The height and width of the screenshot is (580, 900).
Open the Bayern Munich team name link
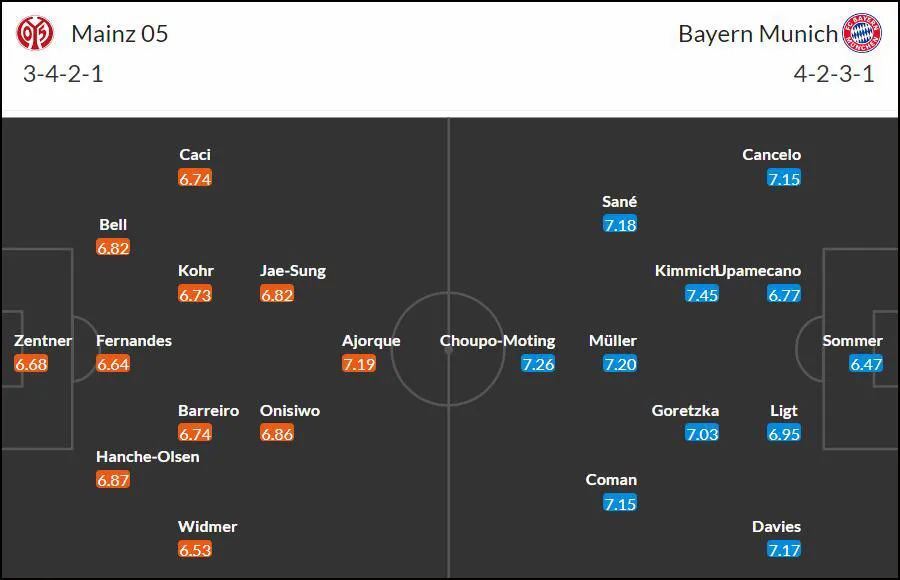coord(758,34)
